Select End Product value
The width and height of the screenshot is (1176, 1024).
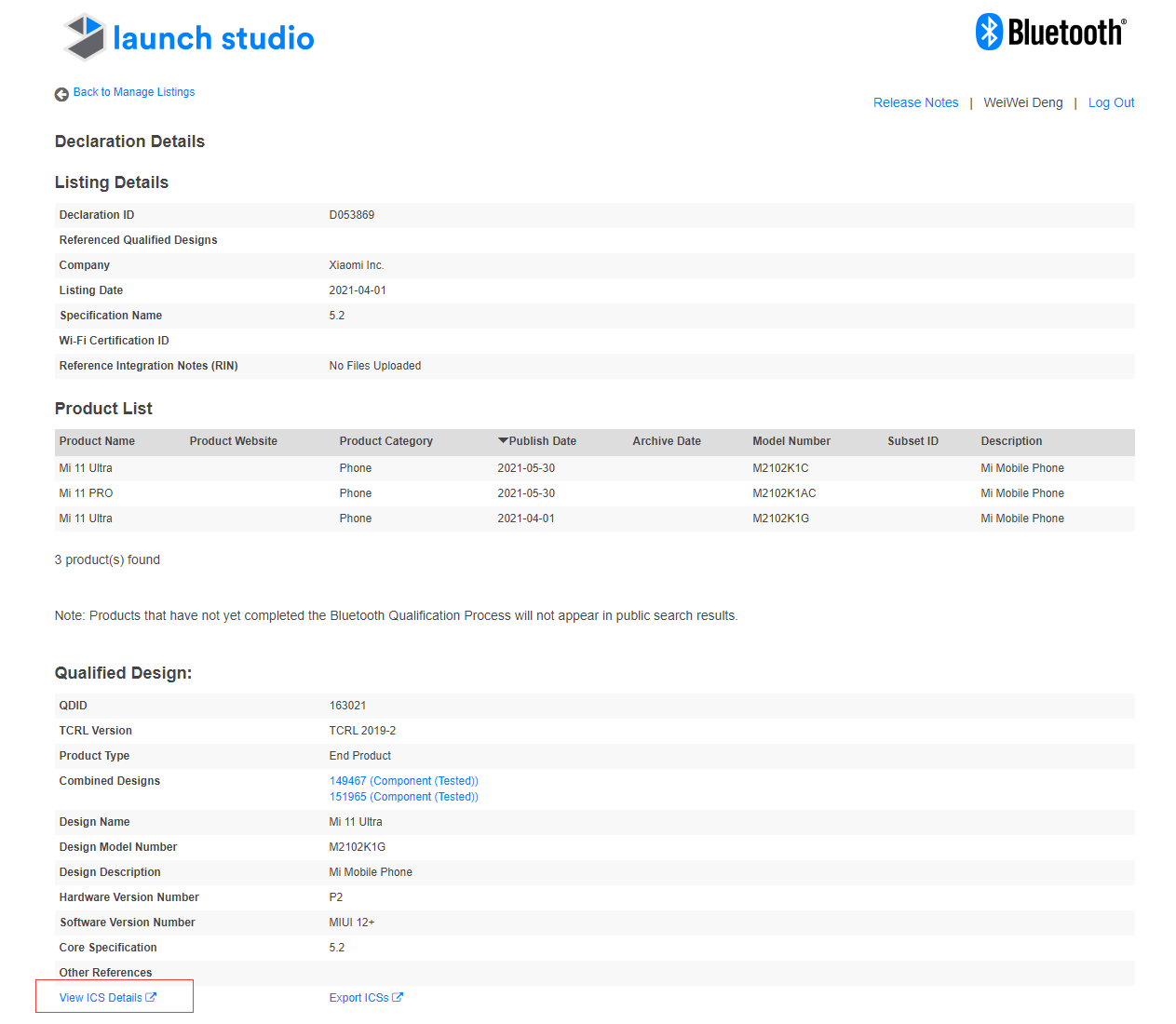pos(360,756)
